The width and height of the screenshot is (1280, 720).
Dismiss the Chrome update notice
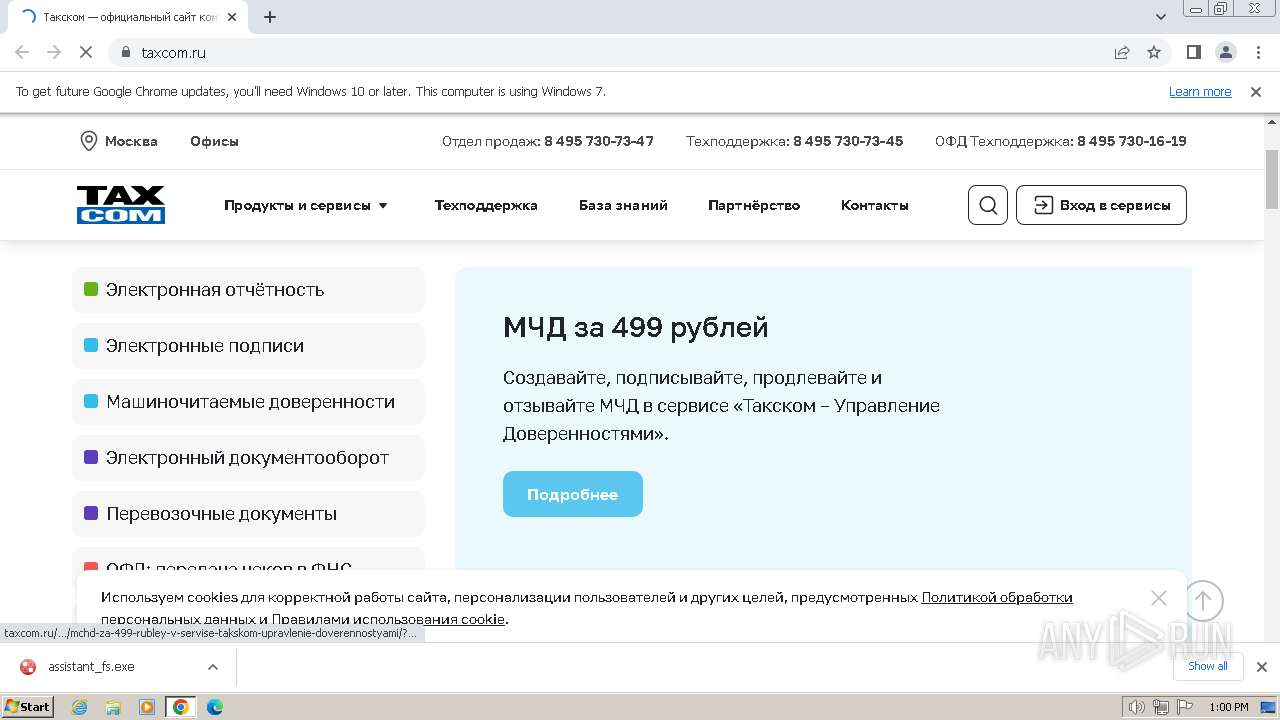tap(1256, 91)
